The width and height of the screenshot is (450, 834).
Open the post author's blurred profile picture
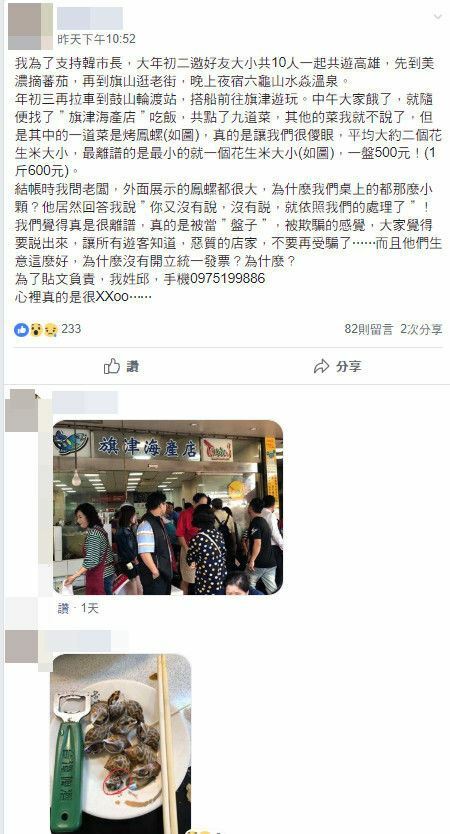(30, 26)
